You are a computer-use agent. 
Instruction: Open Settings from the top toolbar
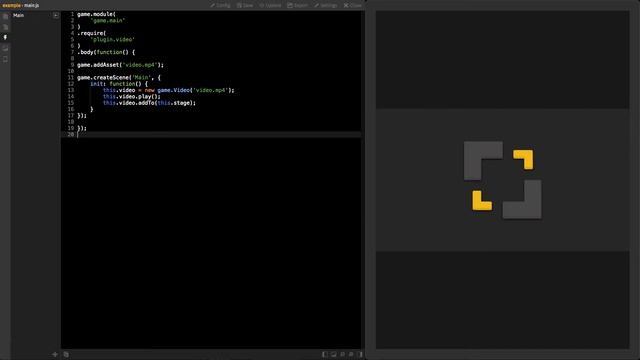[326, 5]
